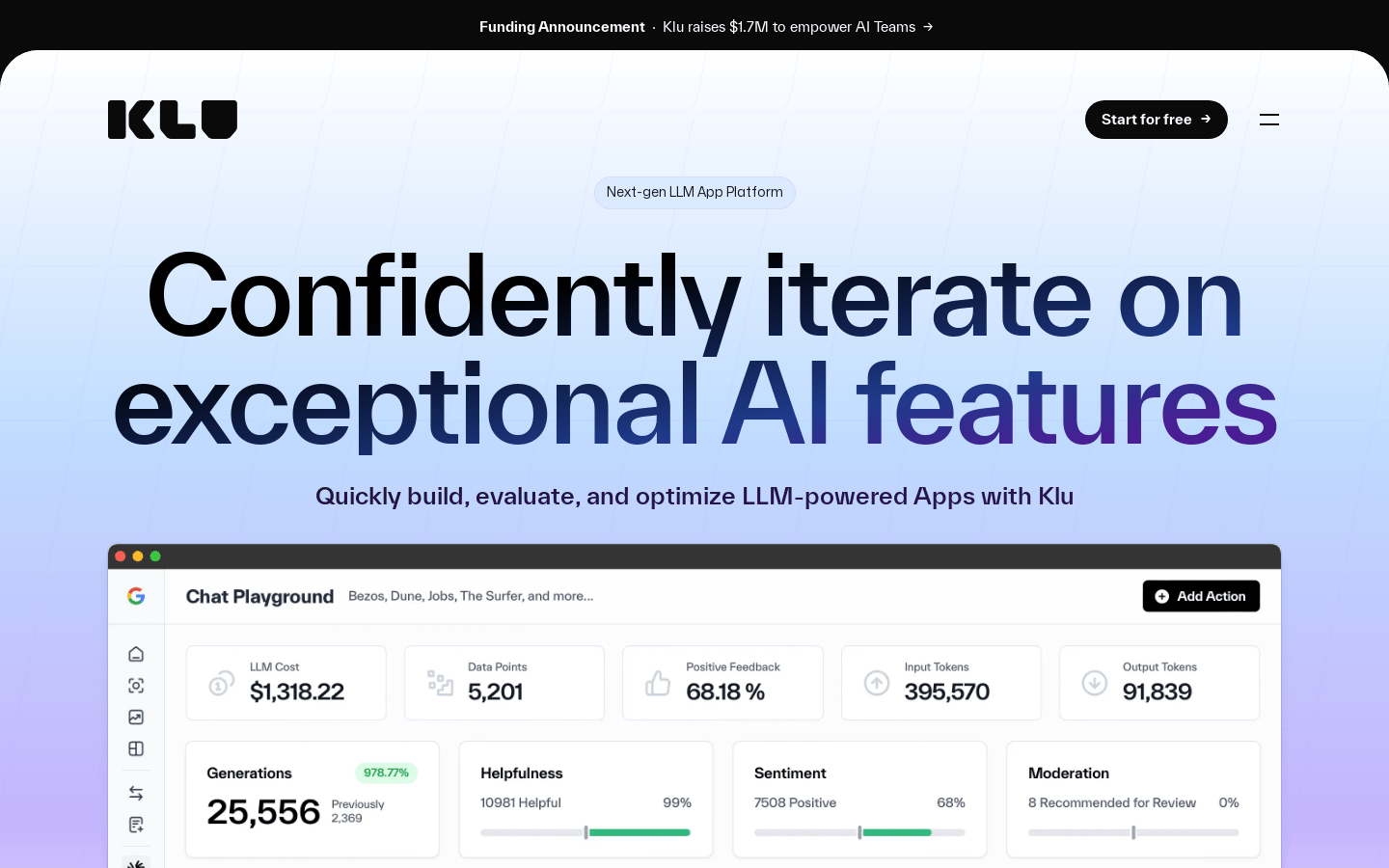Click Start for free button

point(1157,120)
